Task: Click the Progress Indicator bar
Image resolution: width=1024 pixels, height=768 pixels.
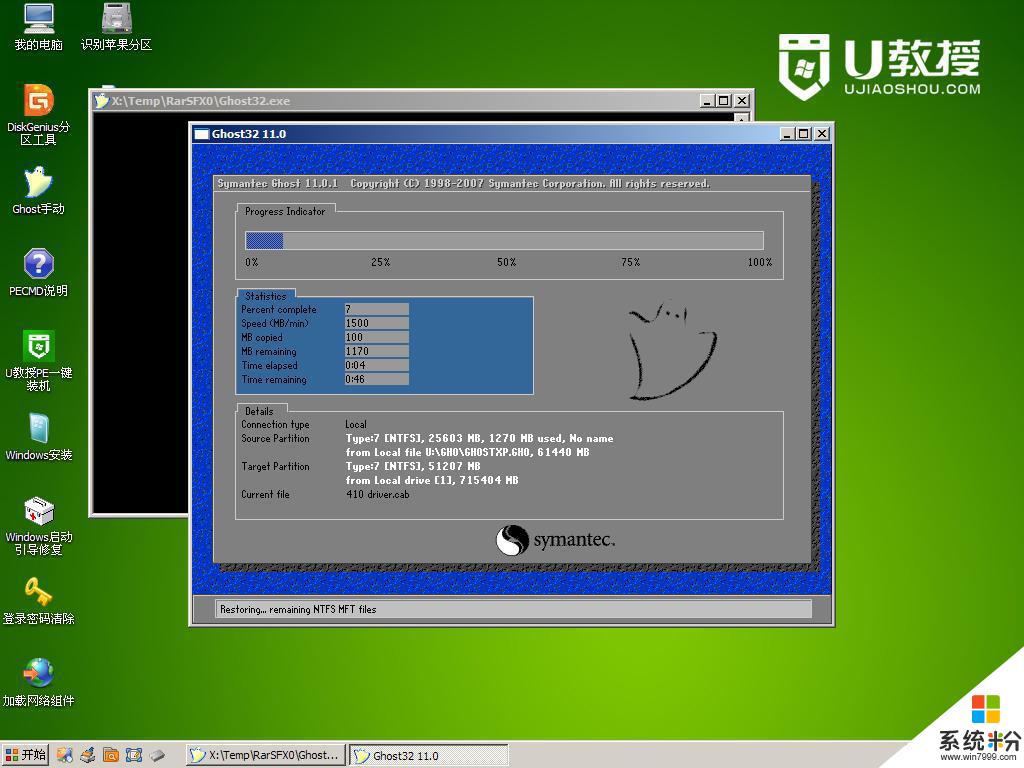Action: pyautogui.click(x=504, y=240)
